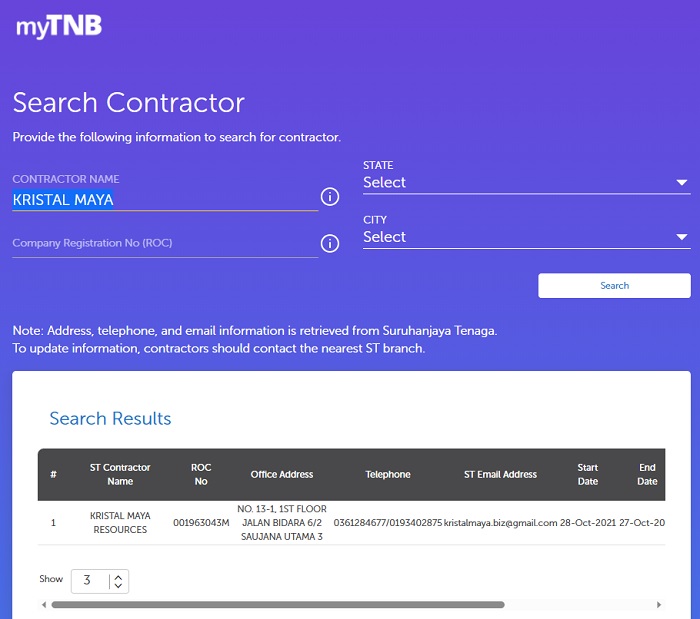Select KRISTAL MAYA RESOURCES cell
This screenshot has height=619, width=700.
120,523
